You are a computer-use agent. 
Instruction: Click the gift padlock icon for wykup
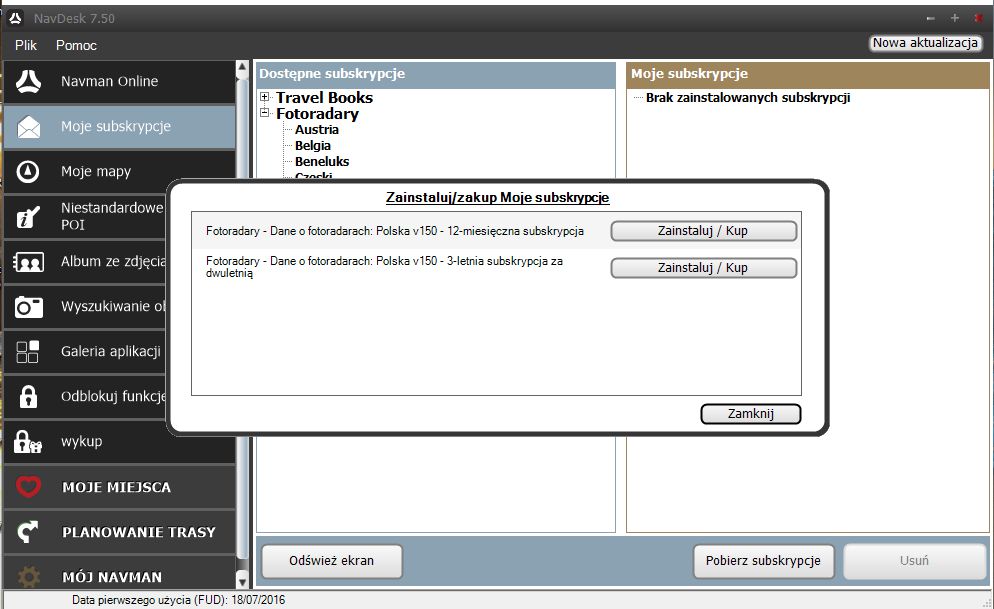[28, 442]
